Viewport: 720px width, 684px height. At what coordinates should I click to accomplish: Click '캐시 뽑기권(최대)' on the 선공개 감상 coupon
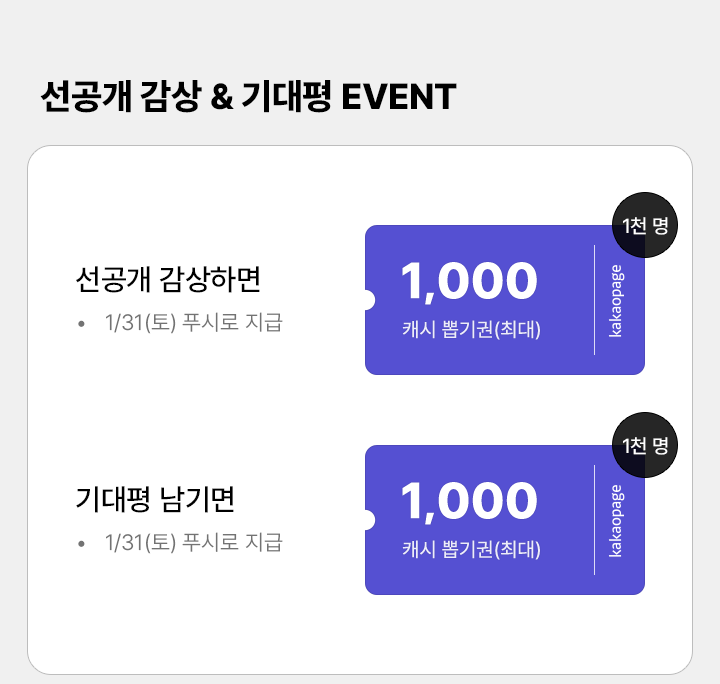(471, 329)
